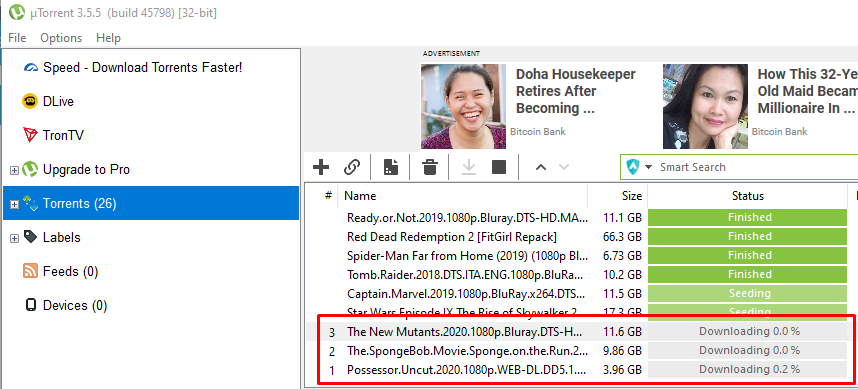The height and width of the screenshot is (389, 858).
Task: Open the Help menu
Action: pyautogui.click(x=108, y=38)
